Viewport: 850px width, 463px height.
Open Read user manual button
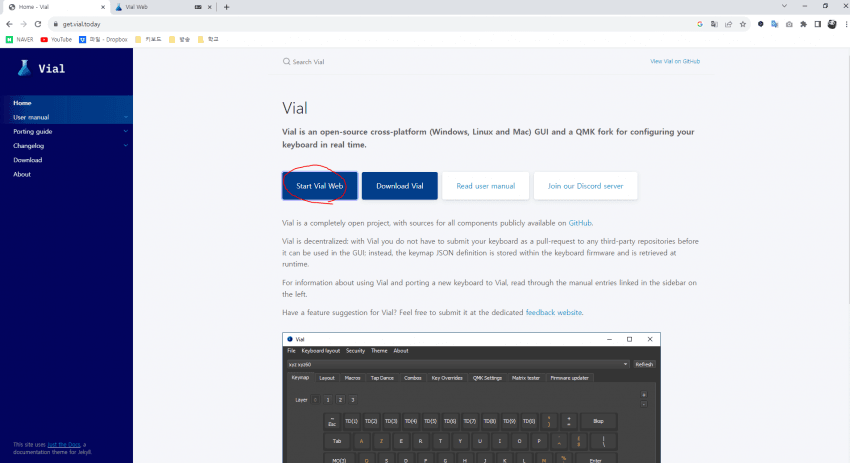click(x=486, y=186)
